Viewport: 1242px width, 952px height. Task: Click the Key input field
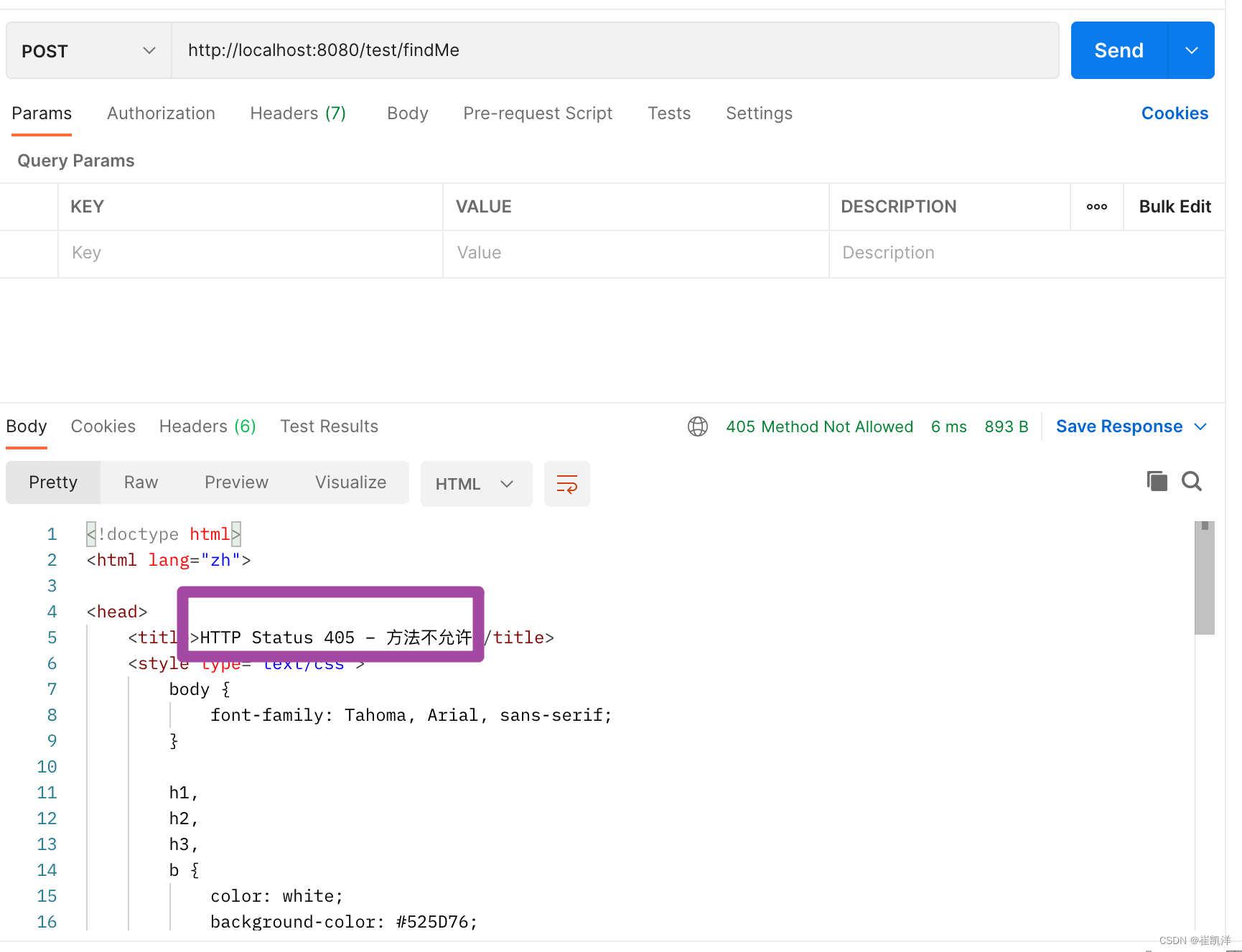pyautogui.click(x=250, y=253)
